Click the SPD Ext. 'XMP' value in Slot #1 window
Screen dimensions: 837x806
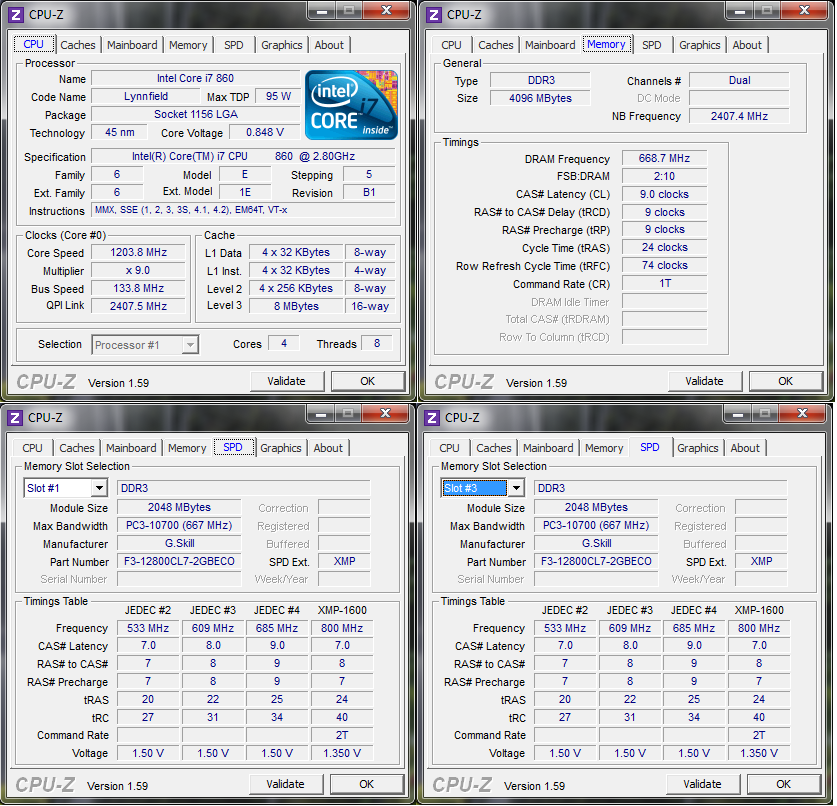click(x=344, y=562)
